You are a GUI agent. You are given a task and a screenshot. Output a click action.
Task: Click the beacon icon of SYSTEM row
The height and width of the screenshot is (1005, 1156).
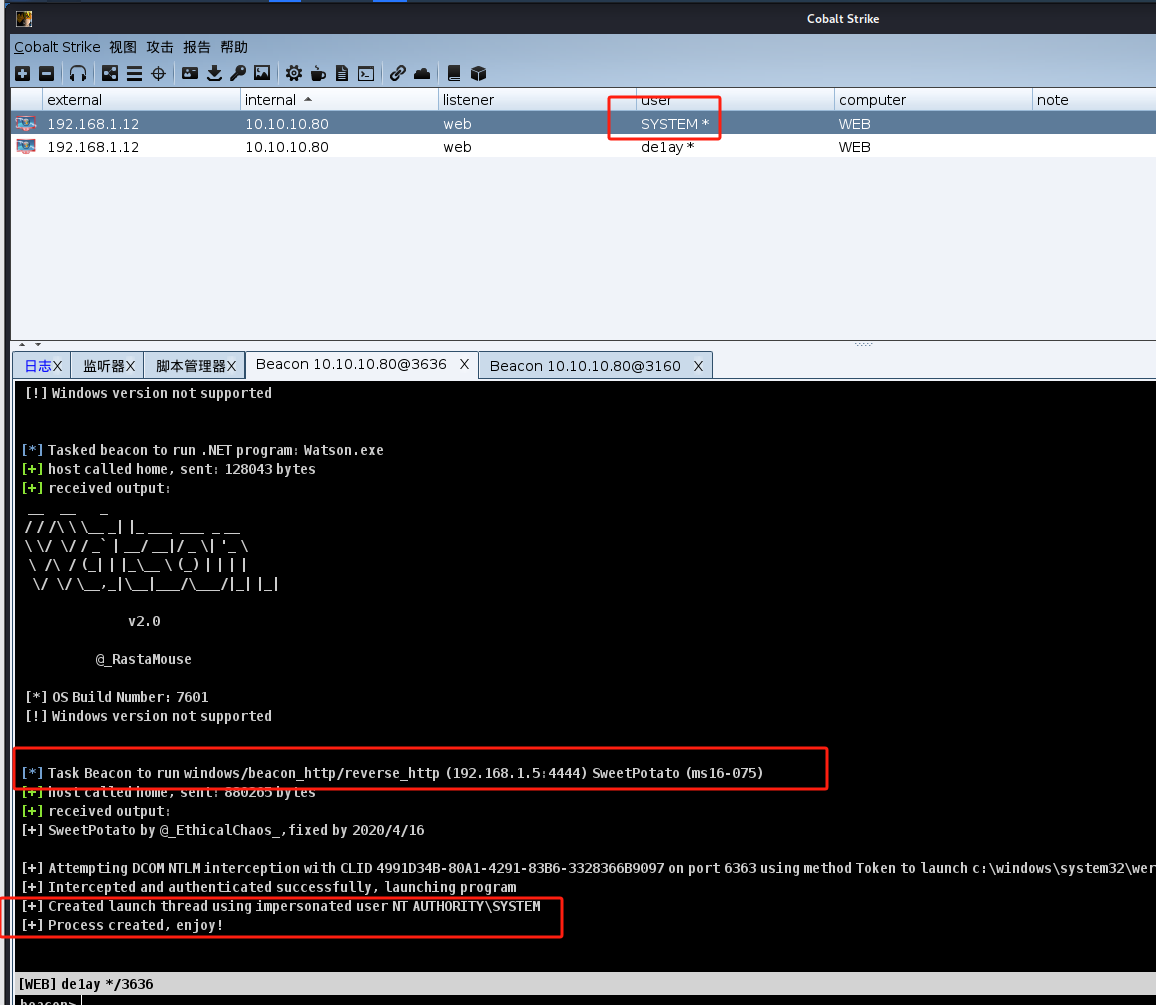pos(26,123)
